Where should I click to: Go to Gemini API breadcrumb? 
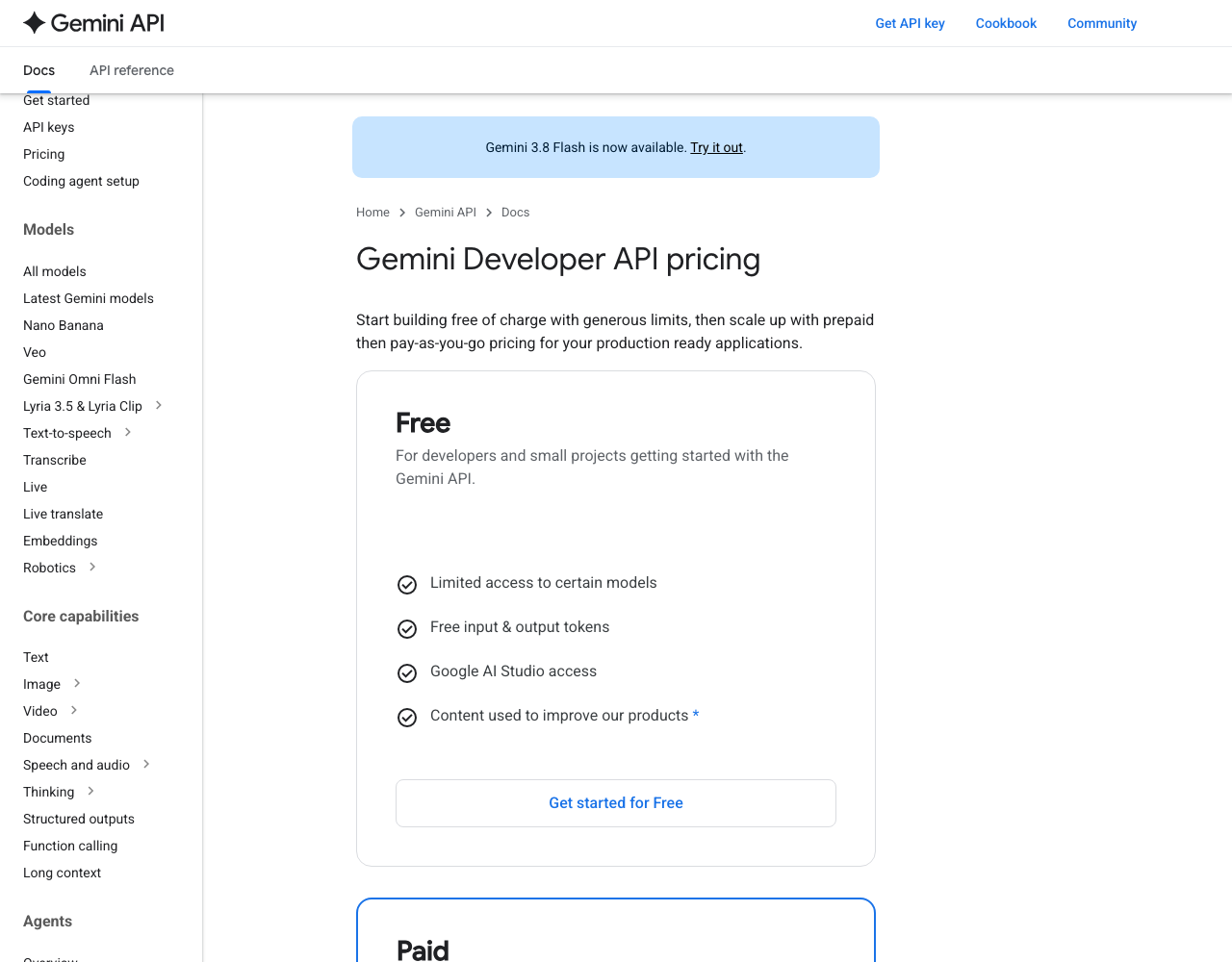pyautogui.click(x=446, y=213)
